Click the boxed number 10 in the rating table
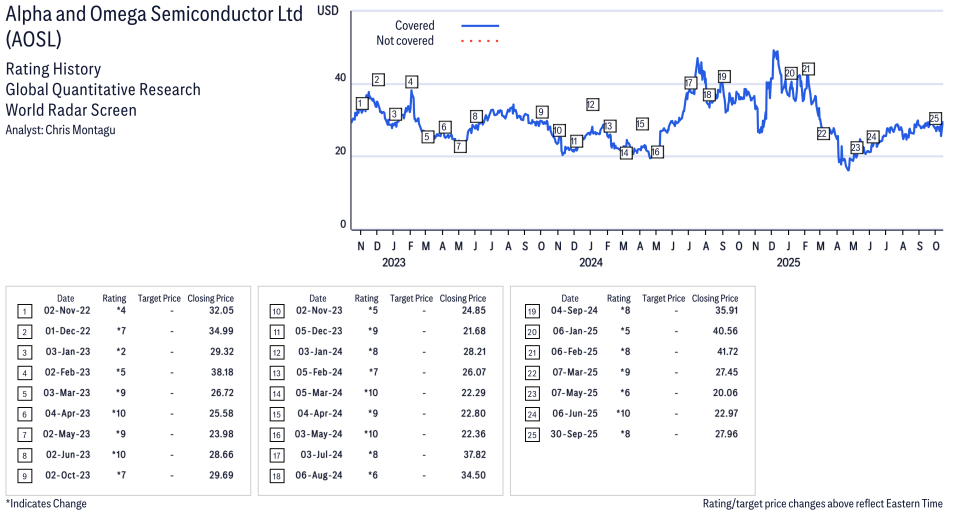 (275, 311)
